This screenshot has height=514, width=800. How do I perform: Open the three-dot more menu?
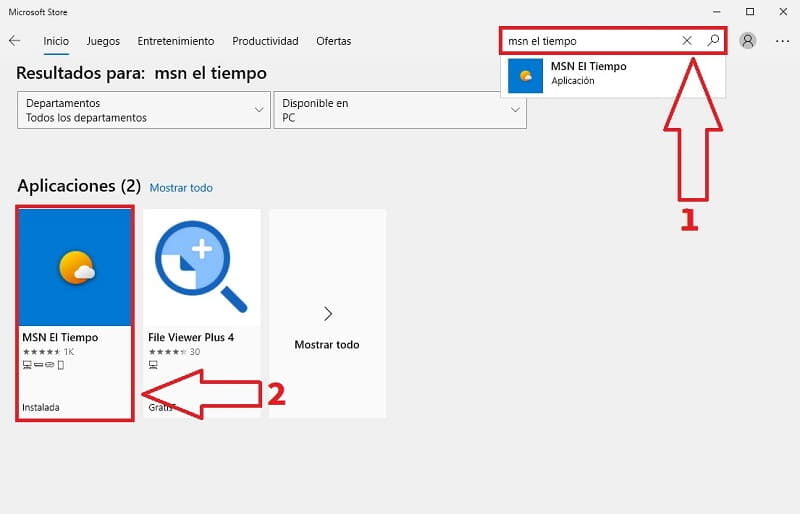point(782,41)
